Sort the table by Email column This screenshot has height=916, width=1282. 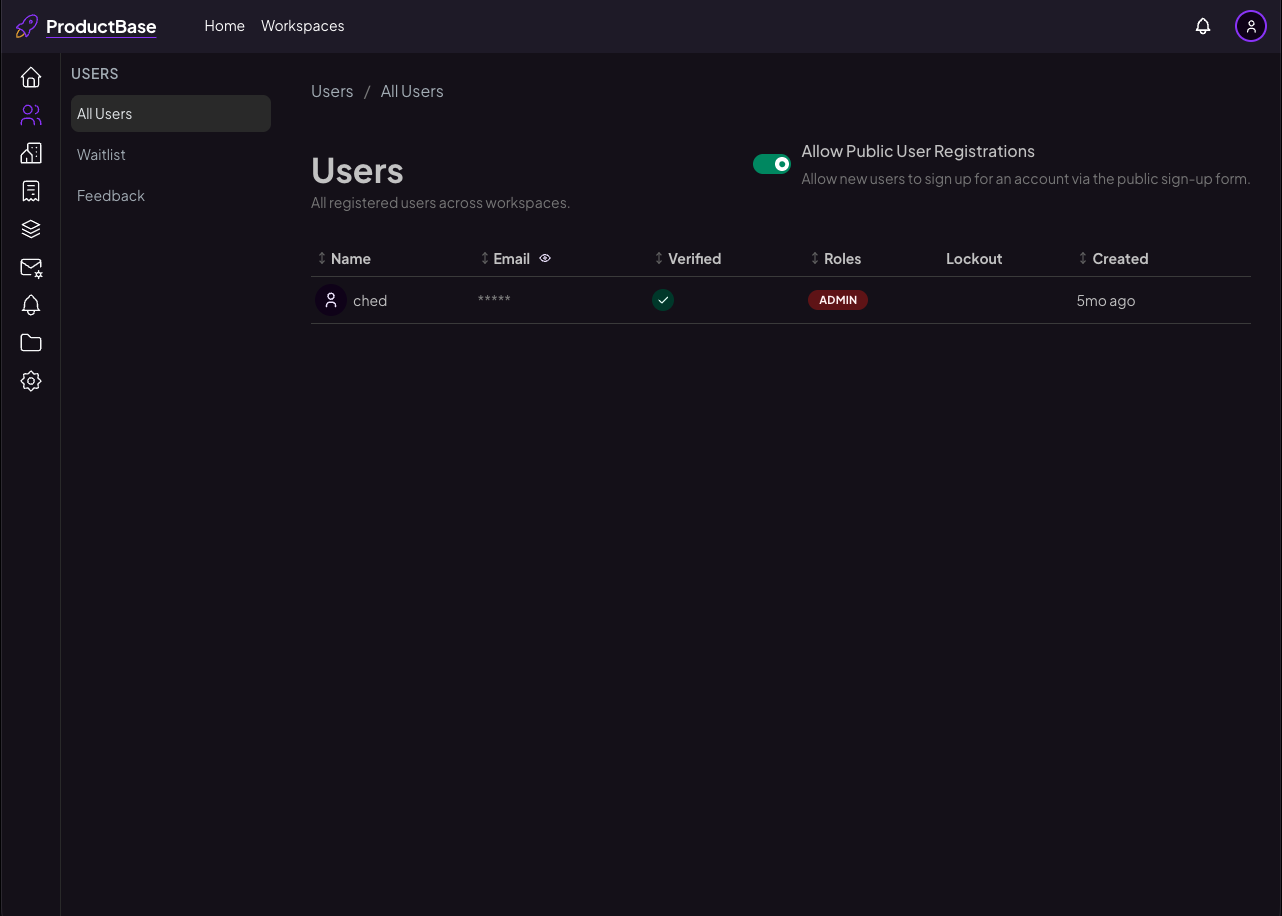[x=505, y=258]
